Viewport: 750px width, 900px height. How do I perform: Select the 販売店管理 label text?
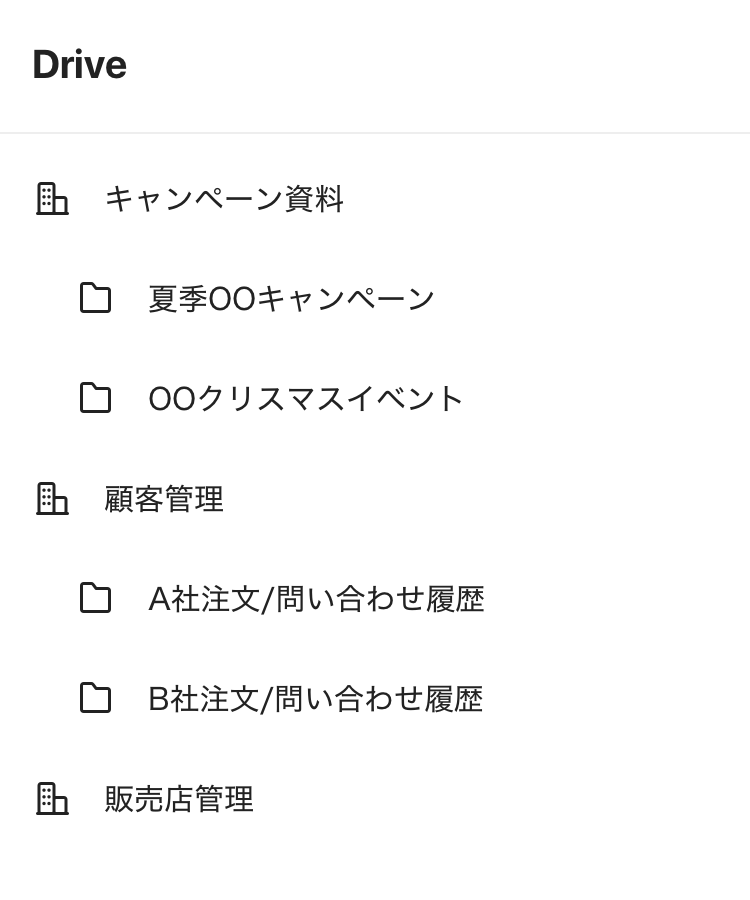(179, 799)
